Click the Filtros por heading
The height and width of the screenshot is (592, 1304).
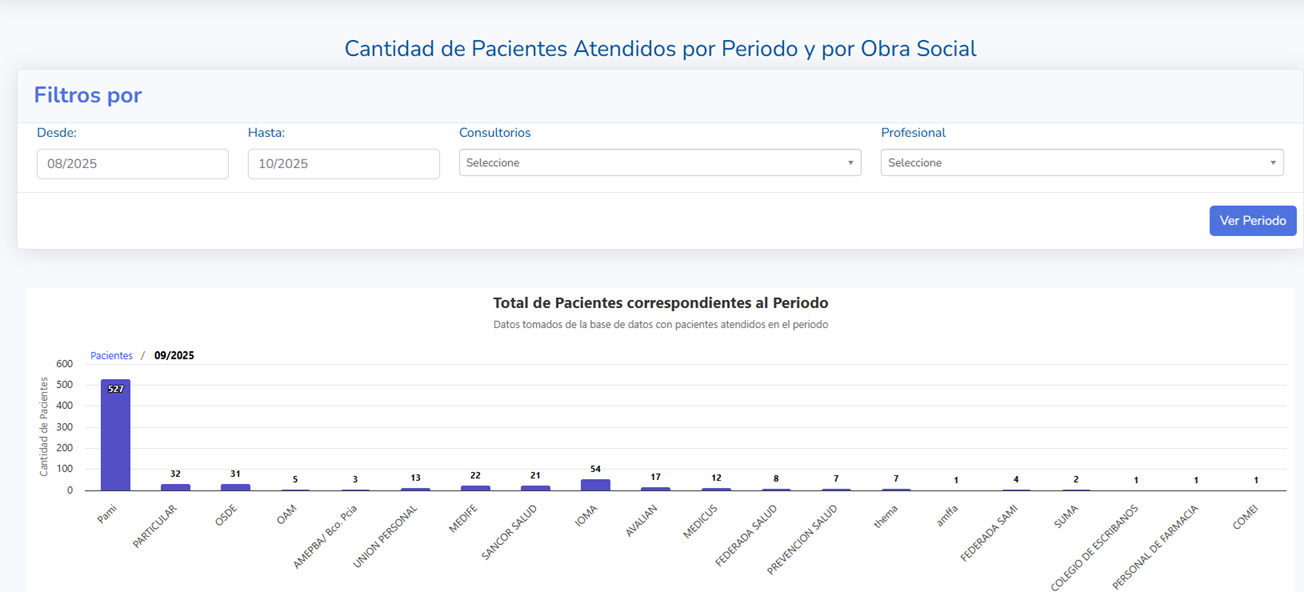(x=88, y=95)
